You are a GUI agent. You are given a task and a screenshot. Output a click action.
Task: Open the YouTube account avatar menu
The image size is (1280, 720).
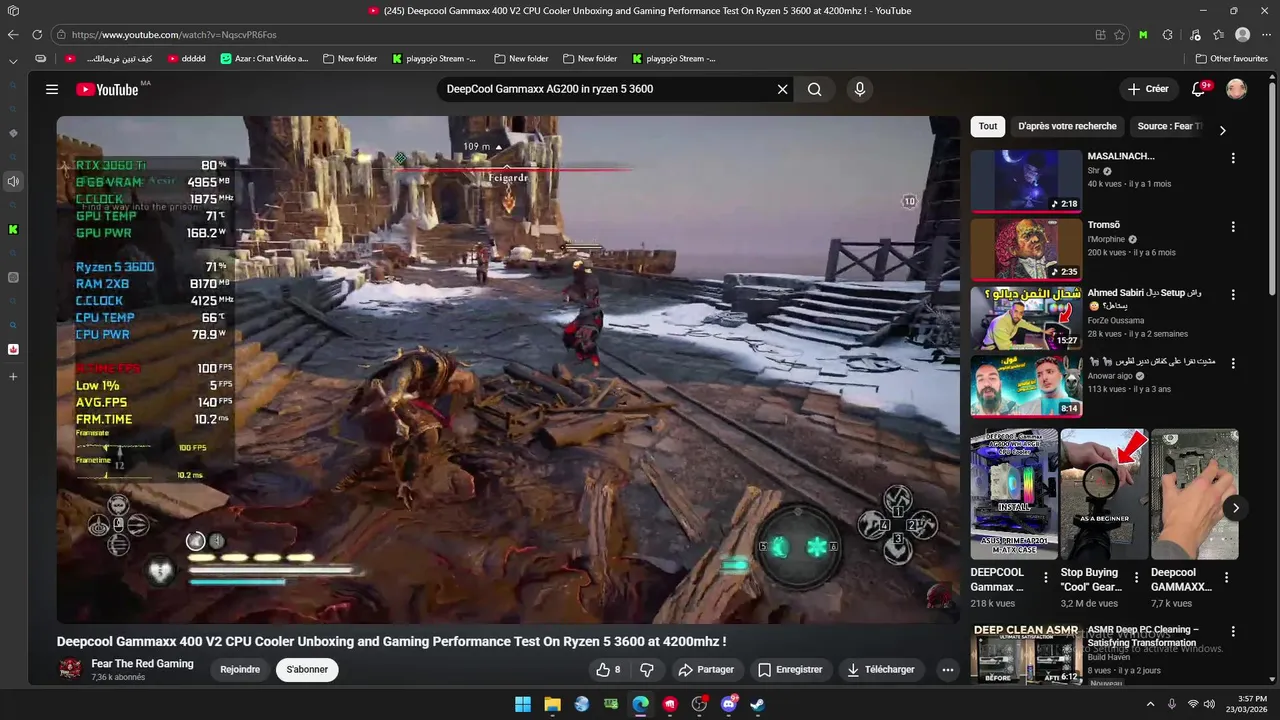1237,89
